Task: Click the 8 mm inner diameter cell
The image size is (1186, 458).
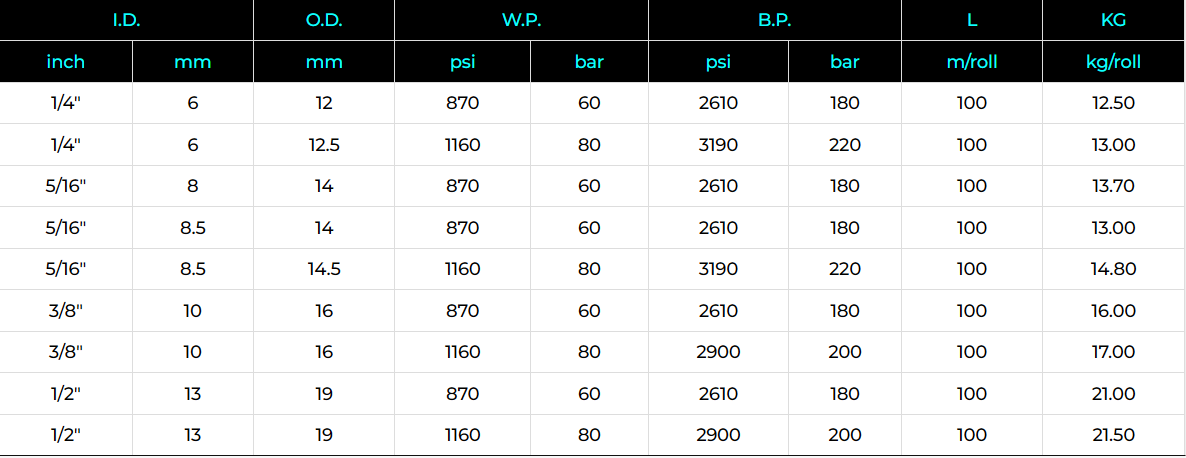Action: (x=193, y=186)
